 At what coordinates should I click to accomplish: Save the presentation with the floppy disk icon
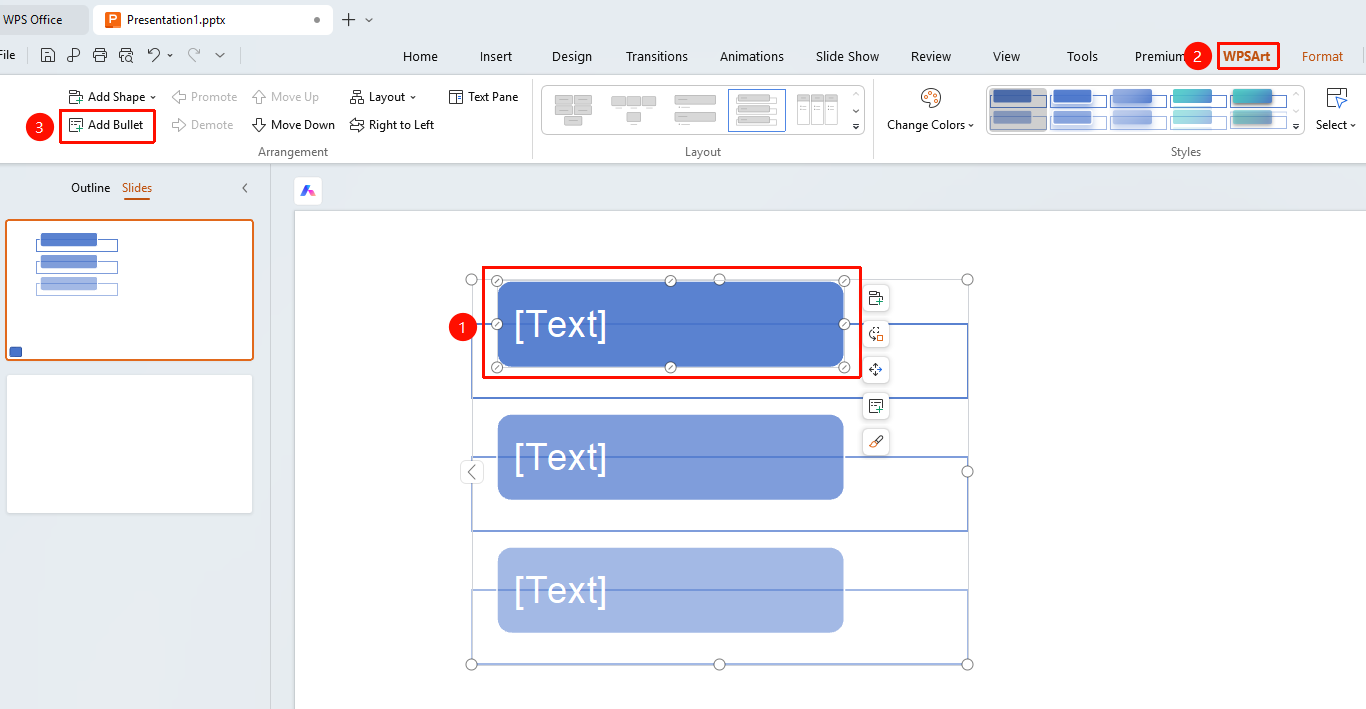click(x=48, y=56)
